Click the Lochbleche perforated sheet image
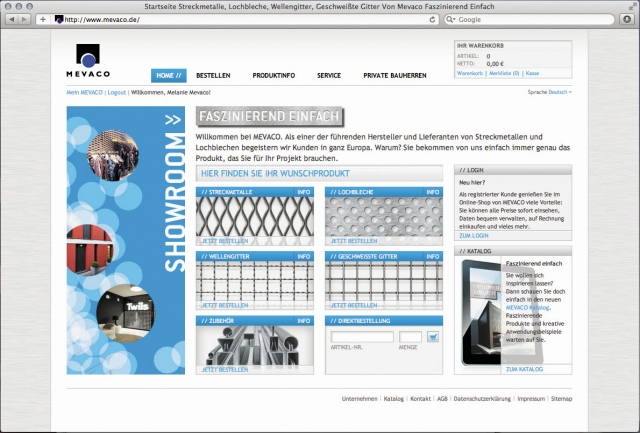Viewport: 640px width, 433px height. pyautogui.click(x=384, y=217)
